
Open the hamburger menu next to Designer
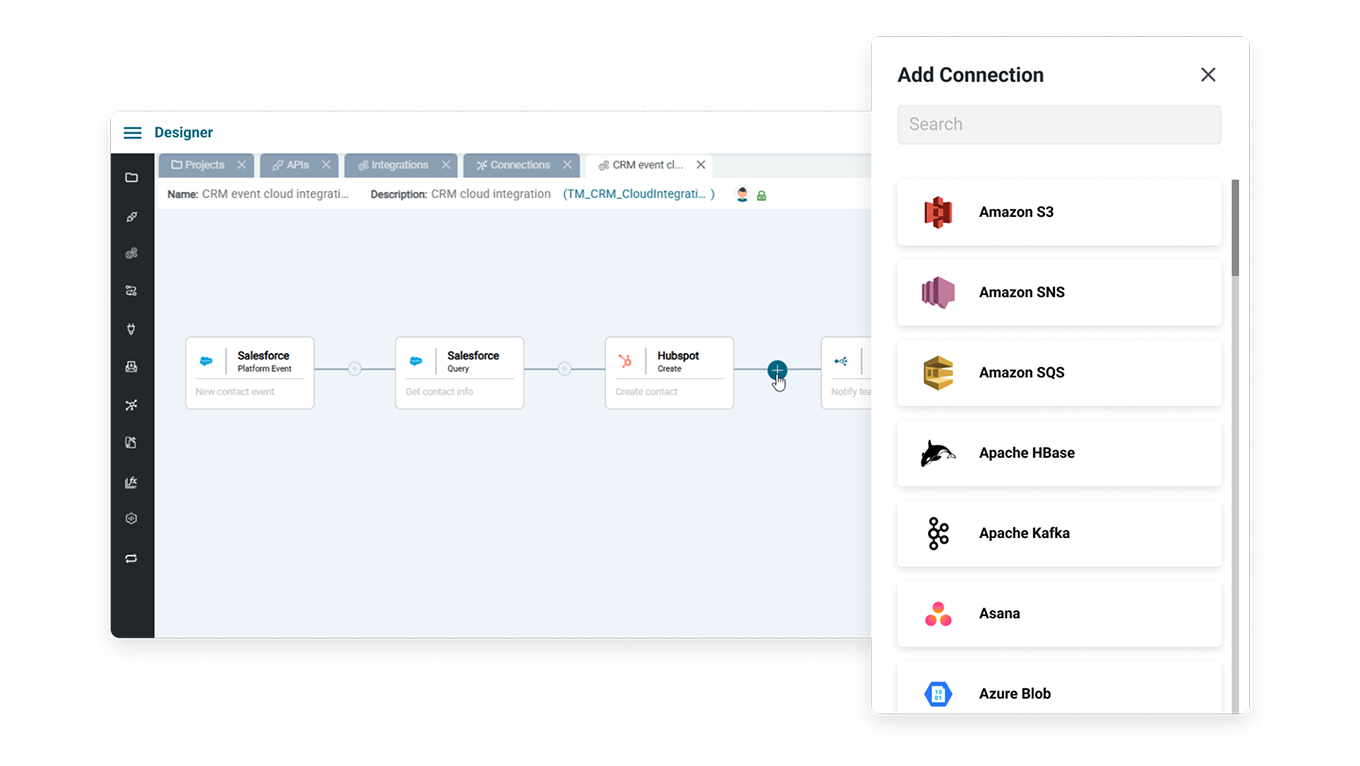[x=132, y=133]
